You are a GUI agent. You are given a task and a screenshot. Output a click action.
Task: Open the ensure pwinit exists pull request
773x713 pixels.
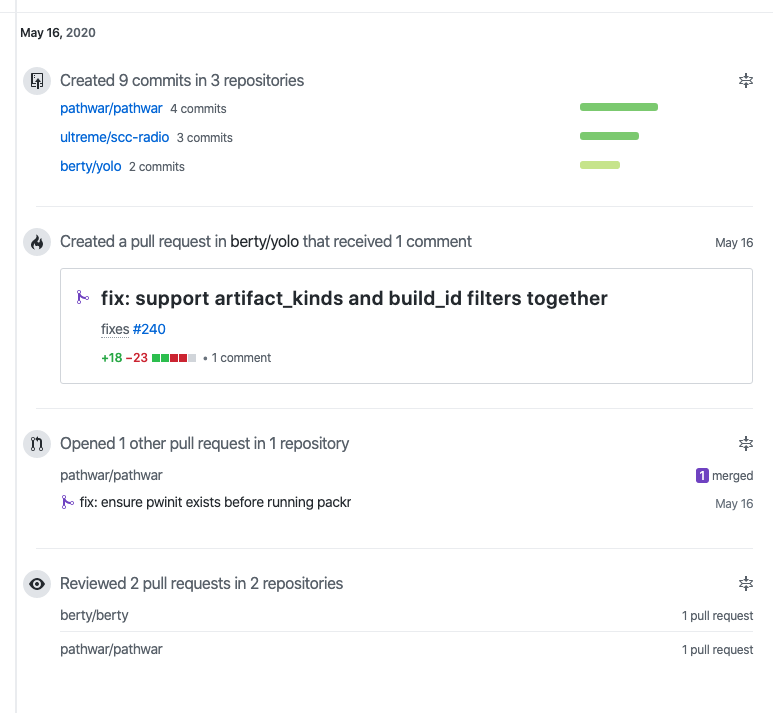click(x=215, y=502)
